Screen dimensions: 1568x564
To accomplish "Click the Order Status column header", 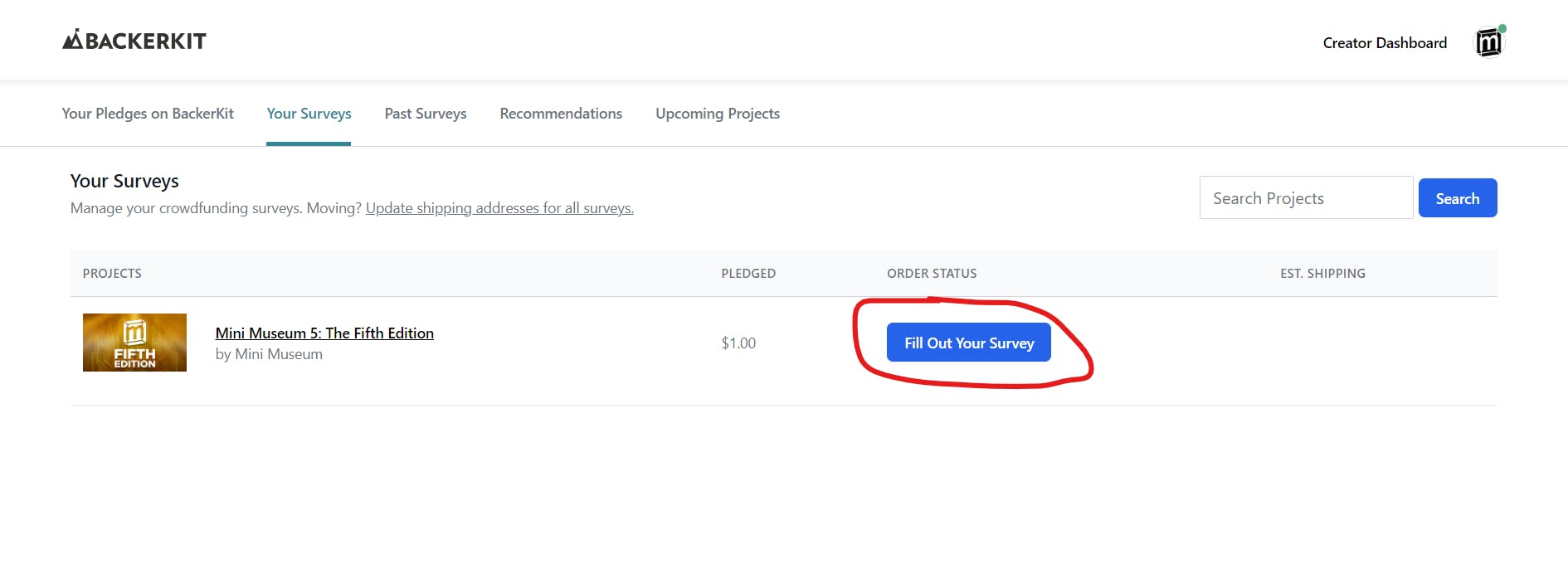I will (x=931, y=274).
